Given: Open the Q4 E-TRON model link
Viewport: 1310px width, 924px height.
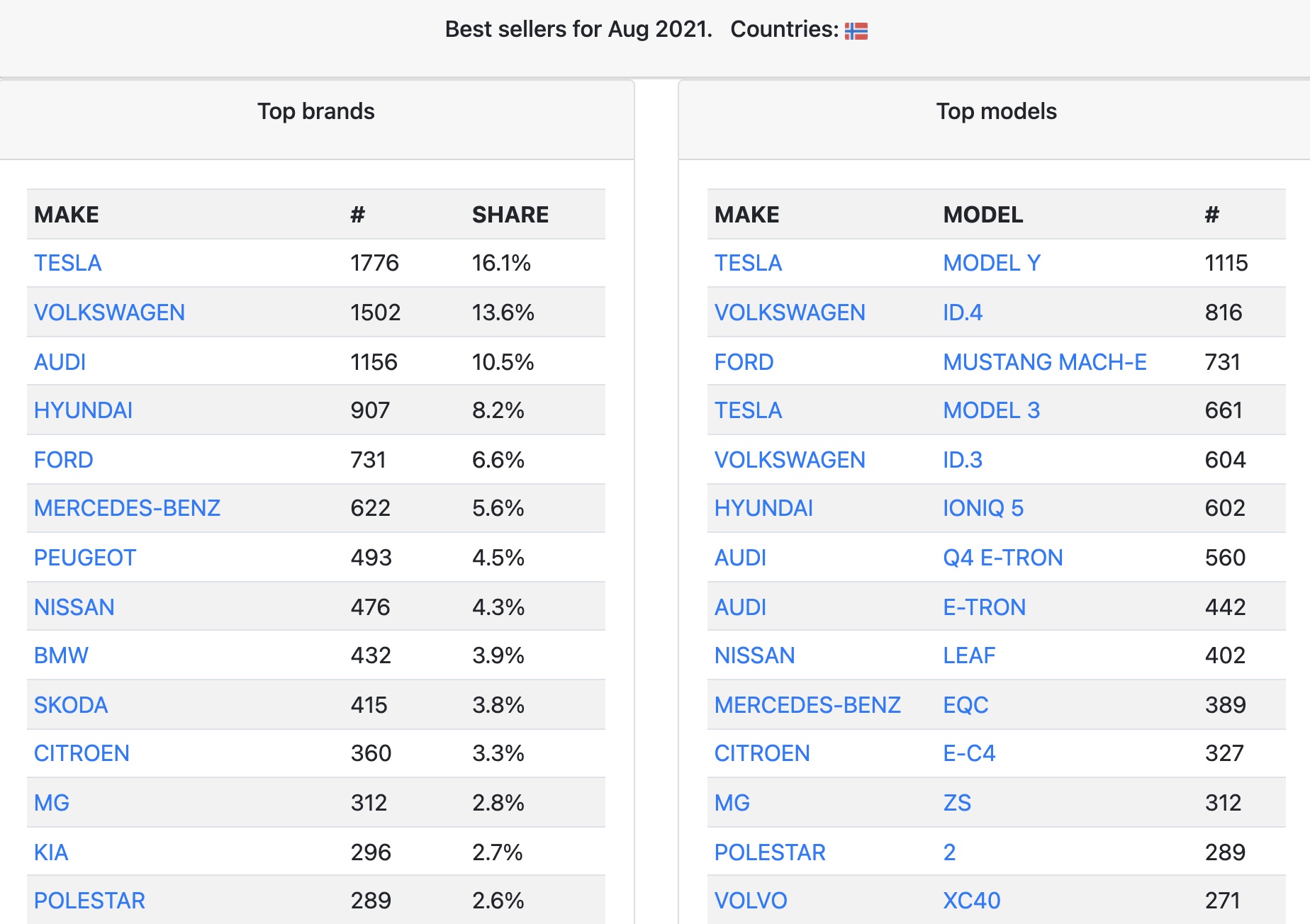Looking at the screenshot, I should pyautogui.click(x=1003, y=558).
